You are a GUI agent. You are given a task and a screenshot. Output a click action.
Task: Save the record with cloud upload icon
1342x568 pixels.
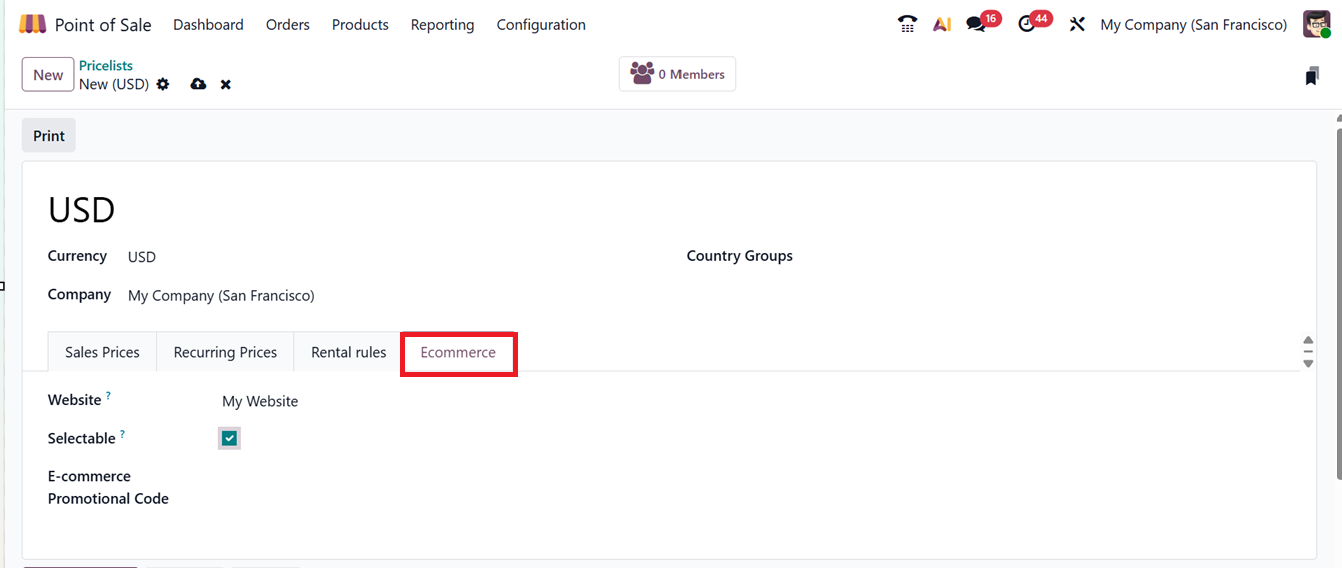coord(198,85)
